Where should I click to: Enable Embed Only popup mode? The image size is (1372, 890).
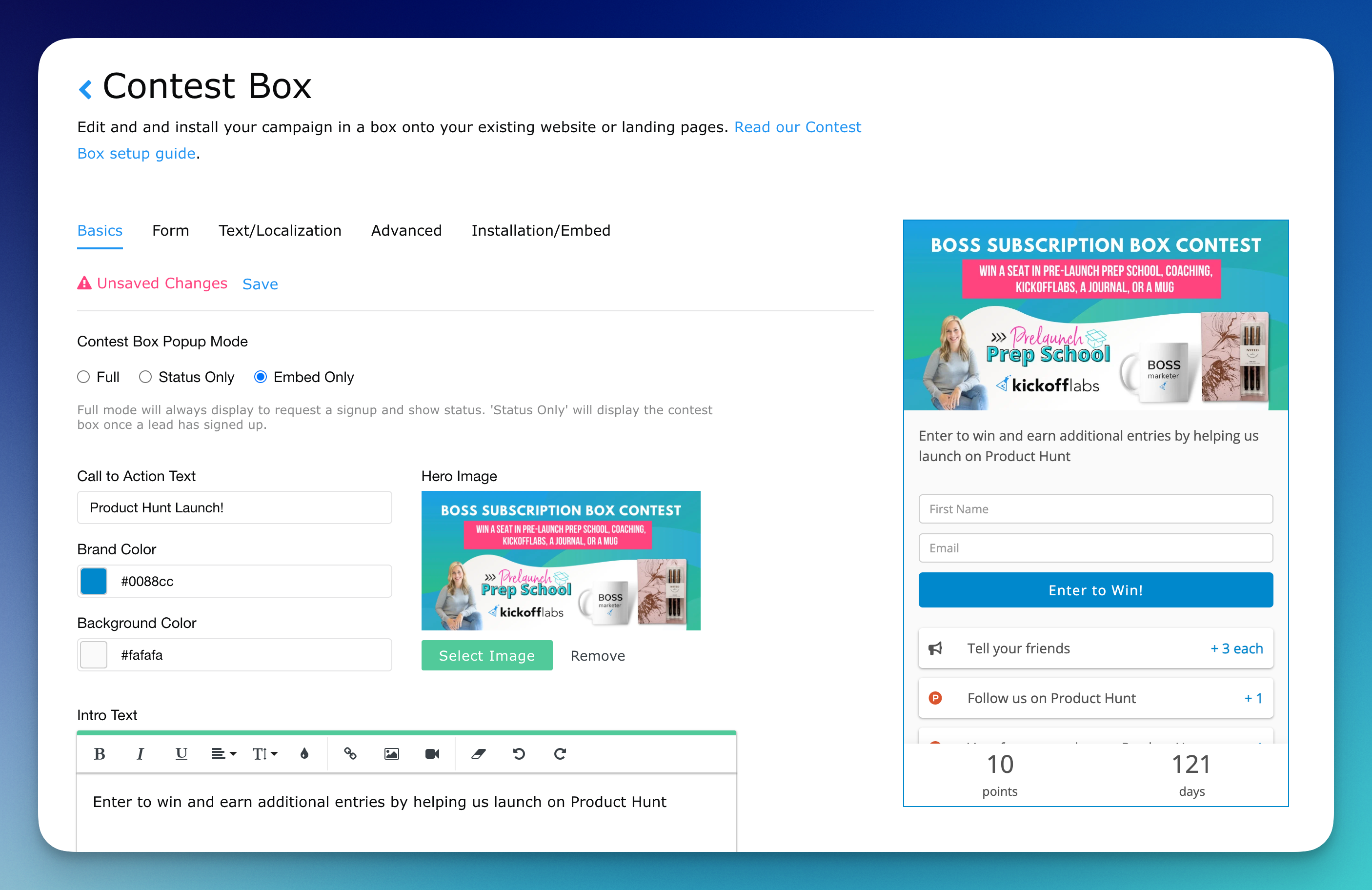(x=261, y=376)
